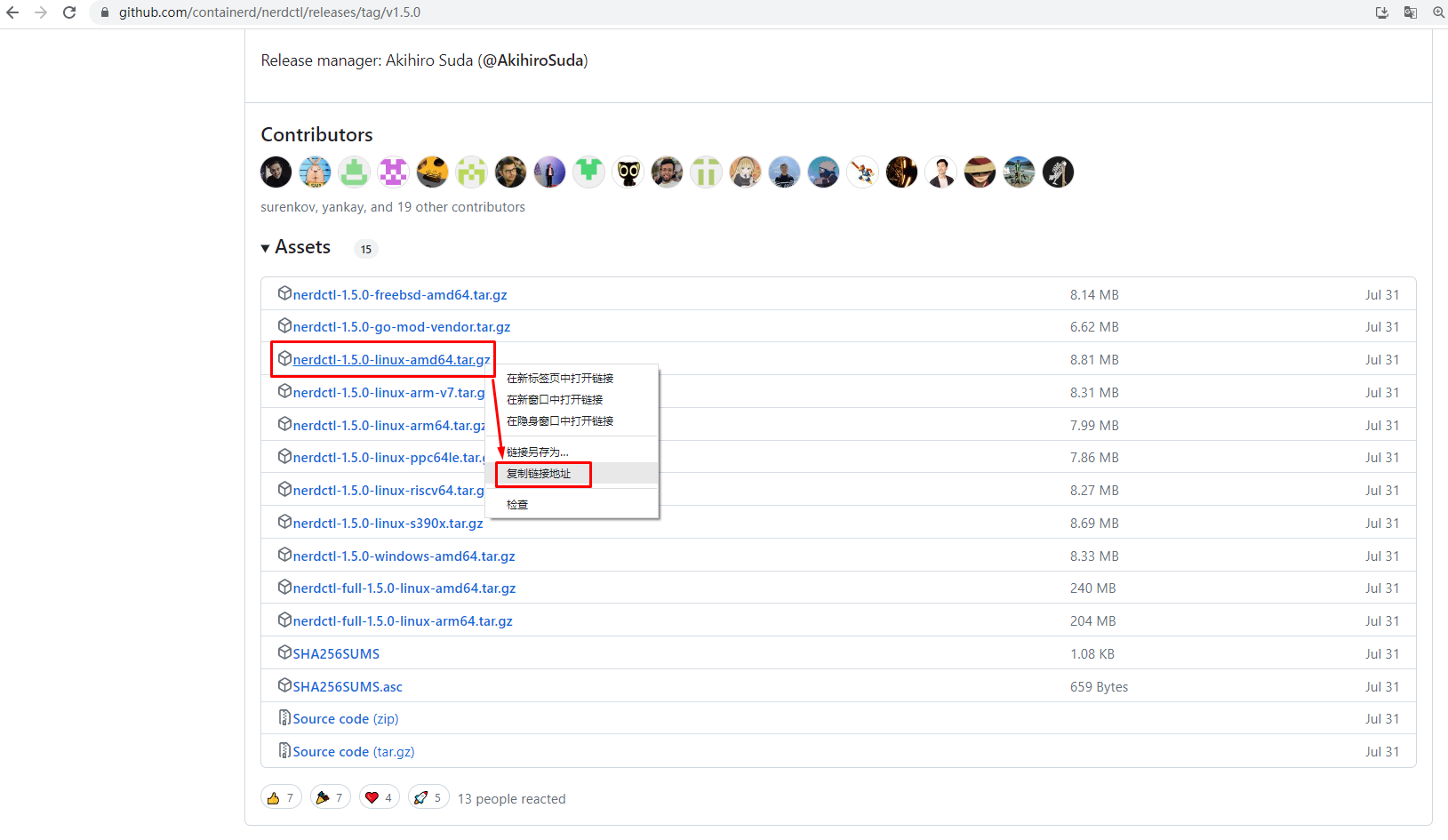Click file icon beside Source code (tar.gz)
This screenshot has height=840, width=1448.
(284, 750)
